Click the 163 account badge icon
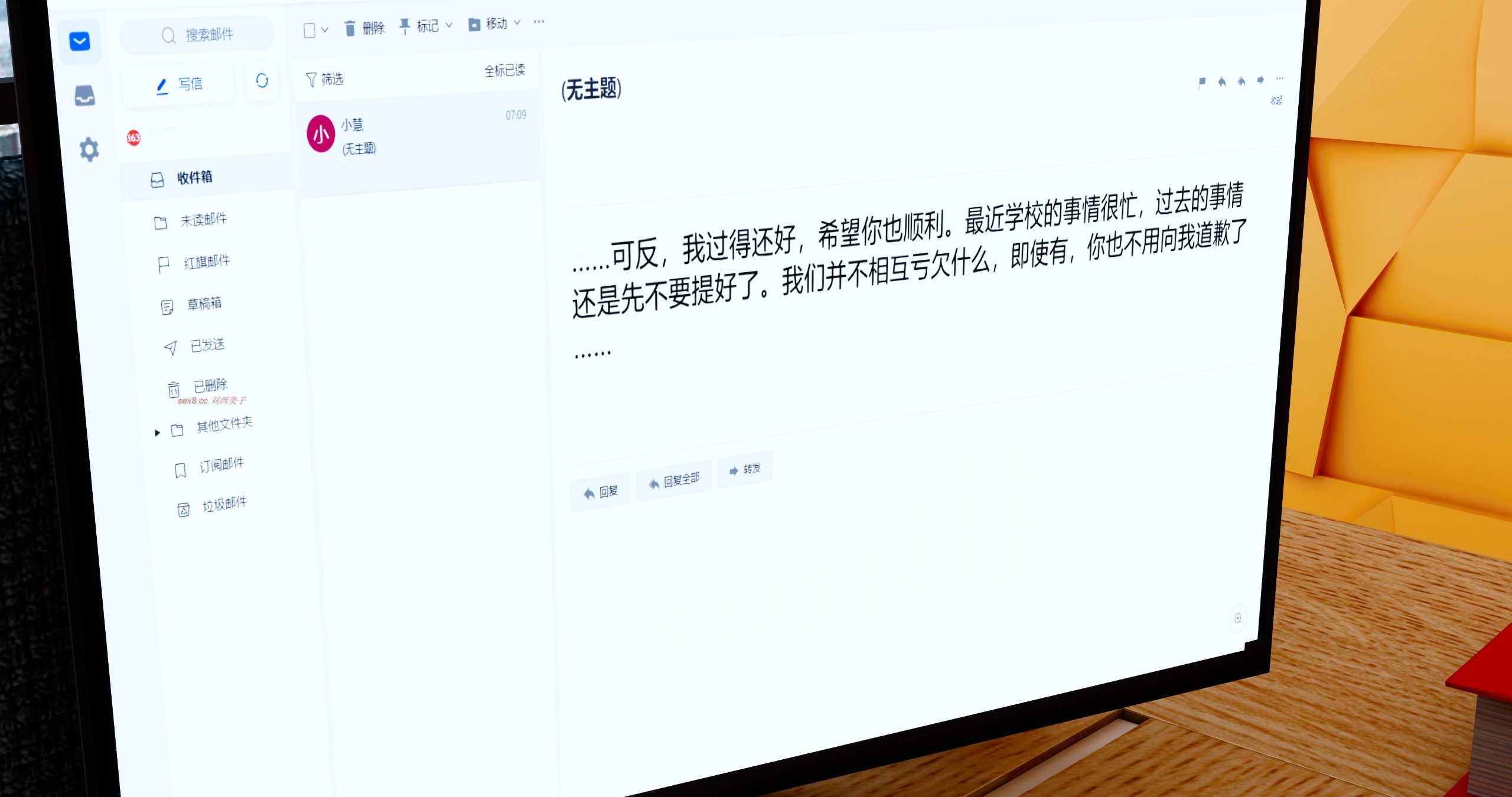The height and width of the screenshot is (797, 1512). pos(133,138)
